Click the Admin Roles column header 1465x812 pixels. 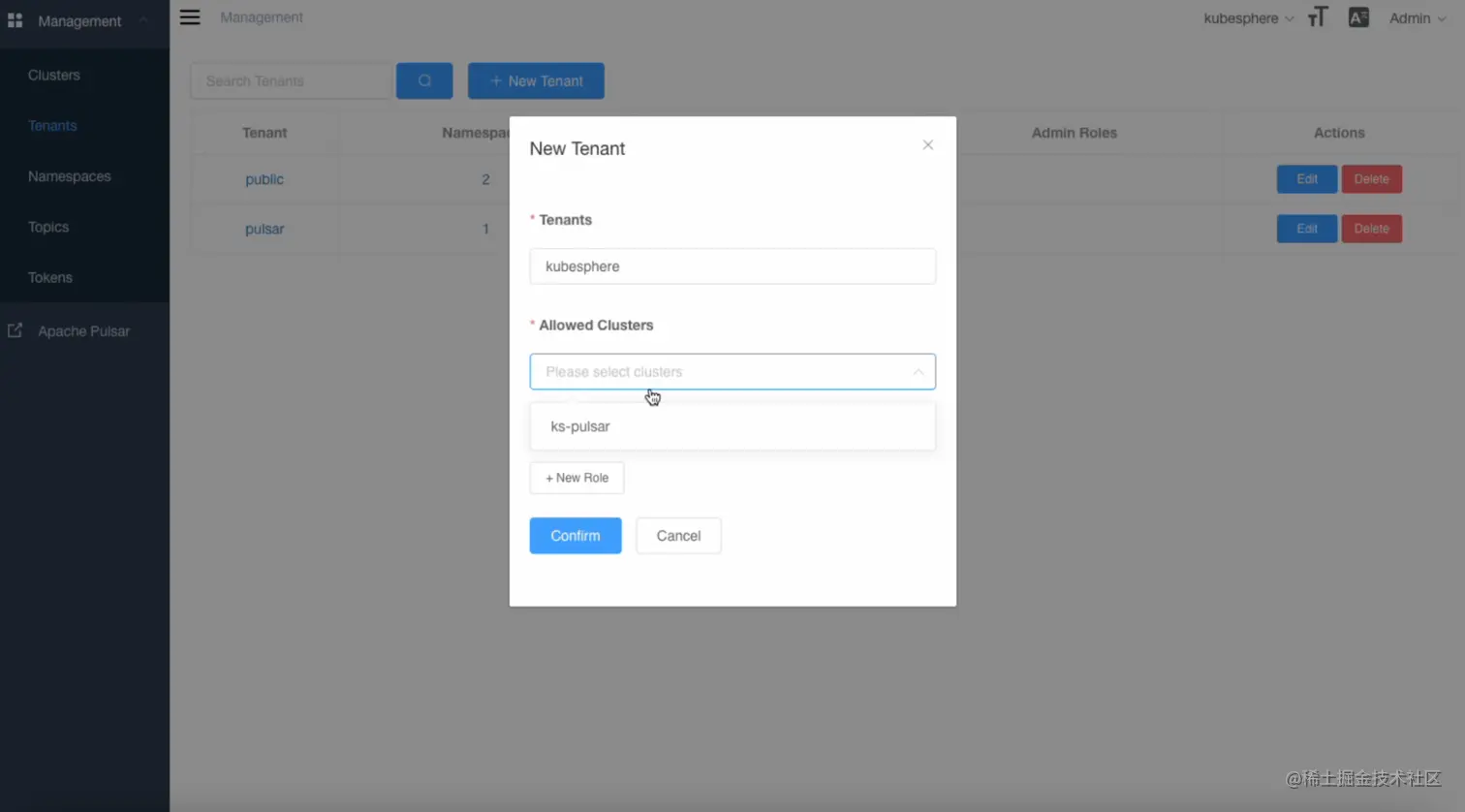pyautogui.click(x=1075, y=133)
